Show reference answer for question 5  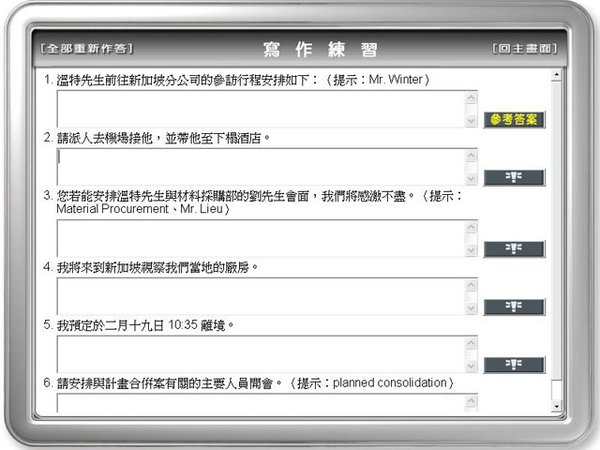[514, 364]
